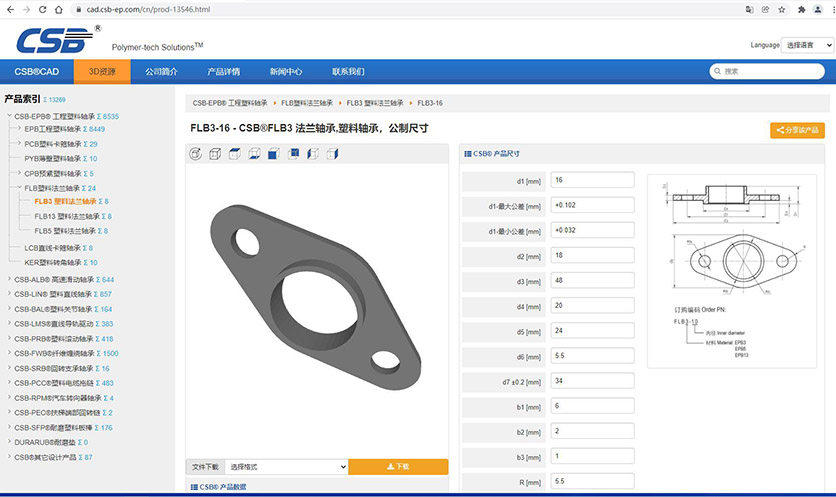This screenshot has height=497, width=836.
Task: Select the top face cube view icon
Action: click(235, 154)
